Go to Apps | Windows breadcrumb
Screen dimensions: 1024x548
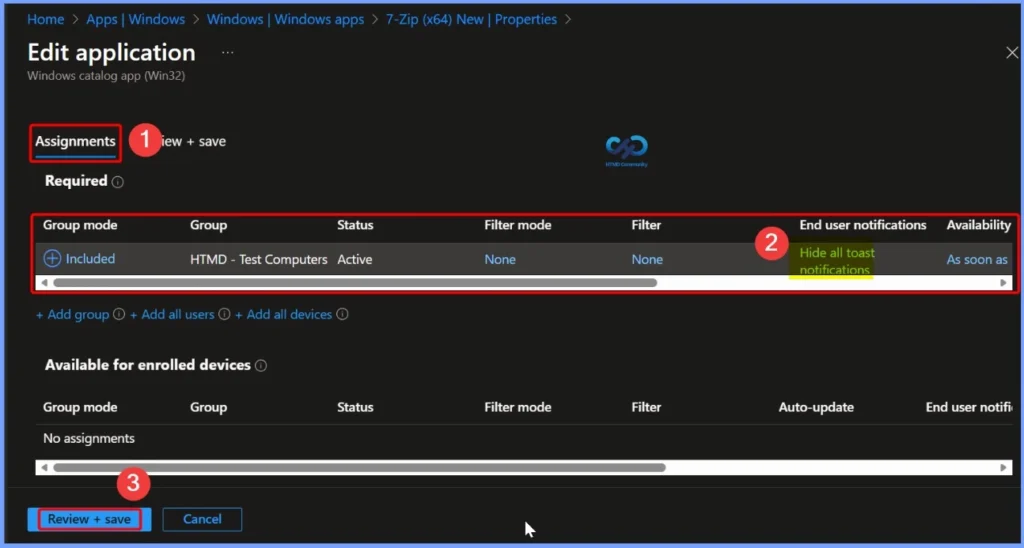pyautogui.click(x=136, y=20)
